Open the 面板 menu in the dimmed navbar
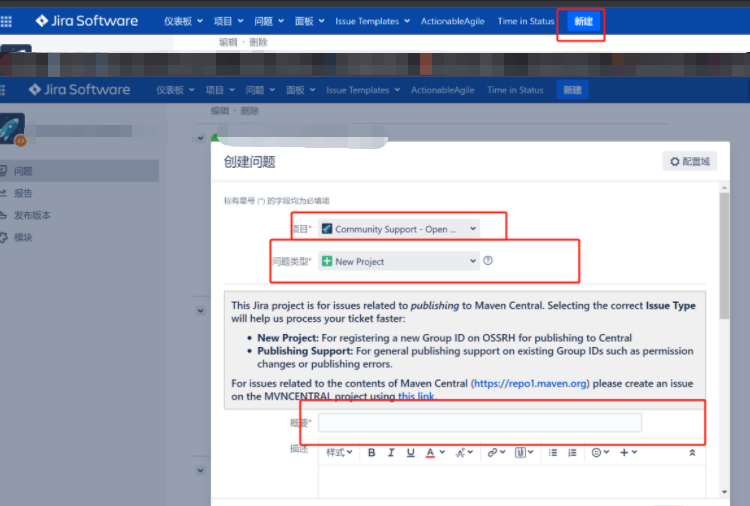 (x=301, y=90)
